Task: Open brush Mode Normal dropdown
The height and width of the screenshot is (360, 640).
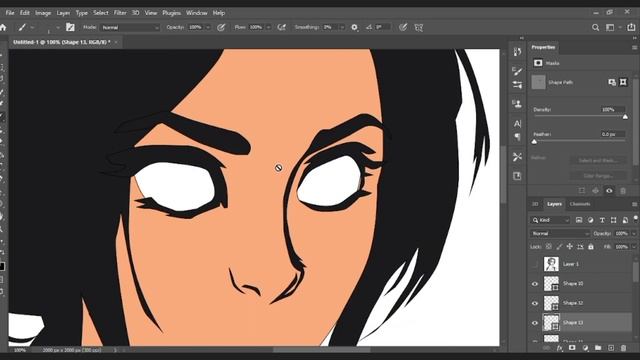Action: click(x=130, y=27)
